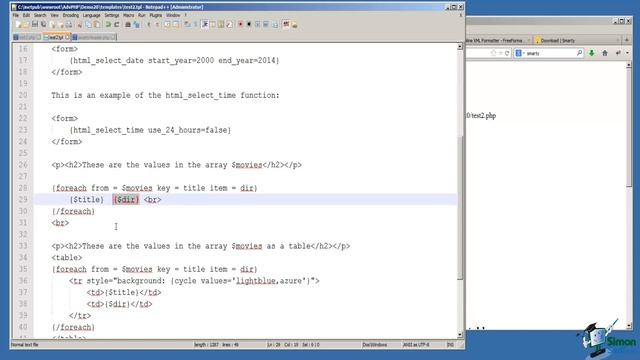640x360 pixels.
Task: Toggle Show All Characters toolbar button
Action: [195, 24]
